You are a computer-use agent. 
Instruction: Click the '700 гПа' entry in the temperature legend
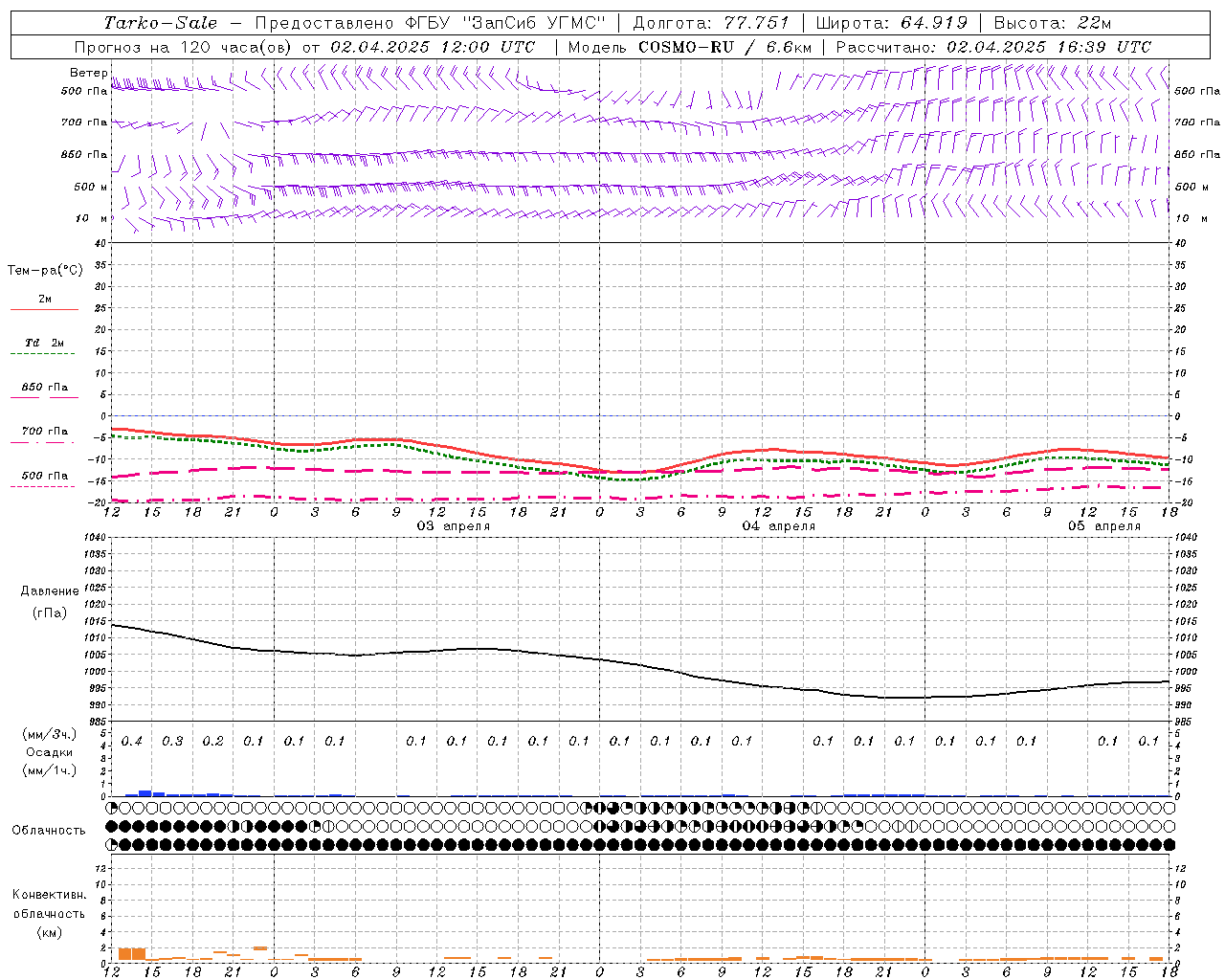click(44, 431)
